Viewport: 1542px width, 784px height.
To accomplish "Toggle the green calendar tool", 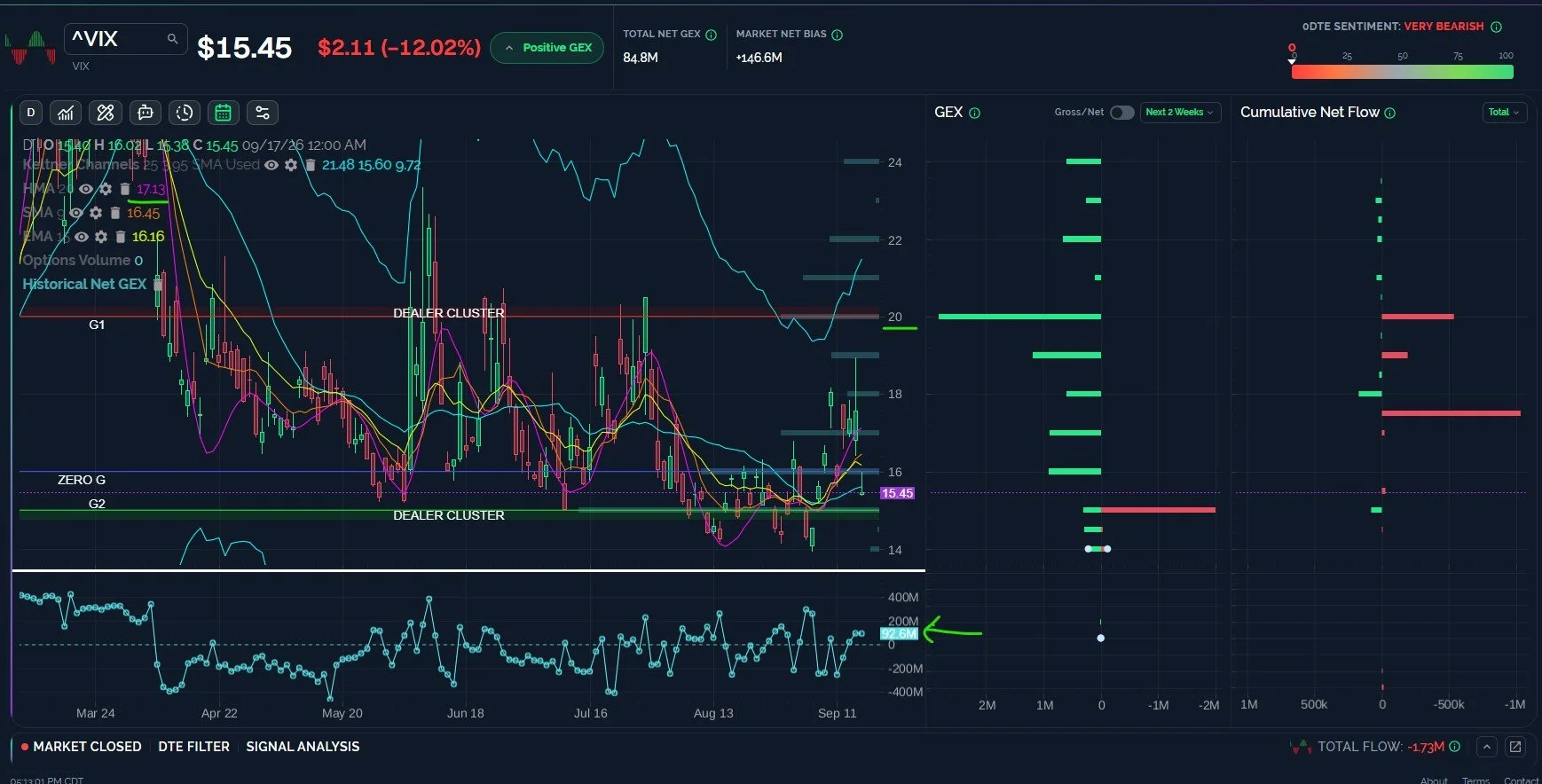I will [x=224, y=113].
